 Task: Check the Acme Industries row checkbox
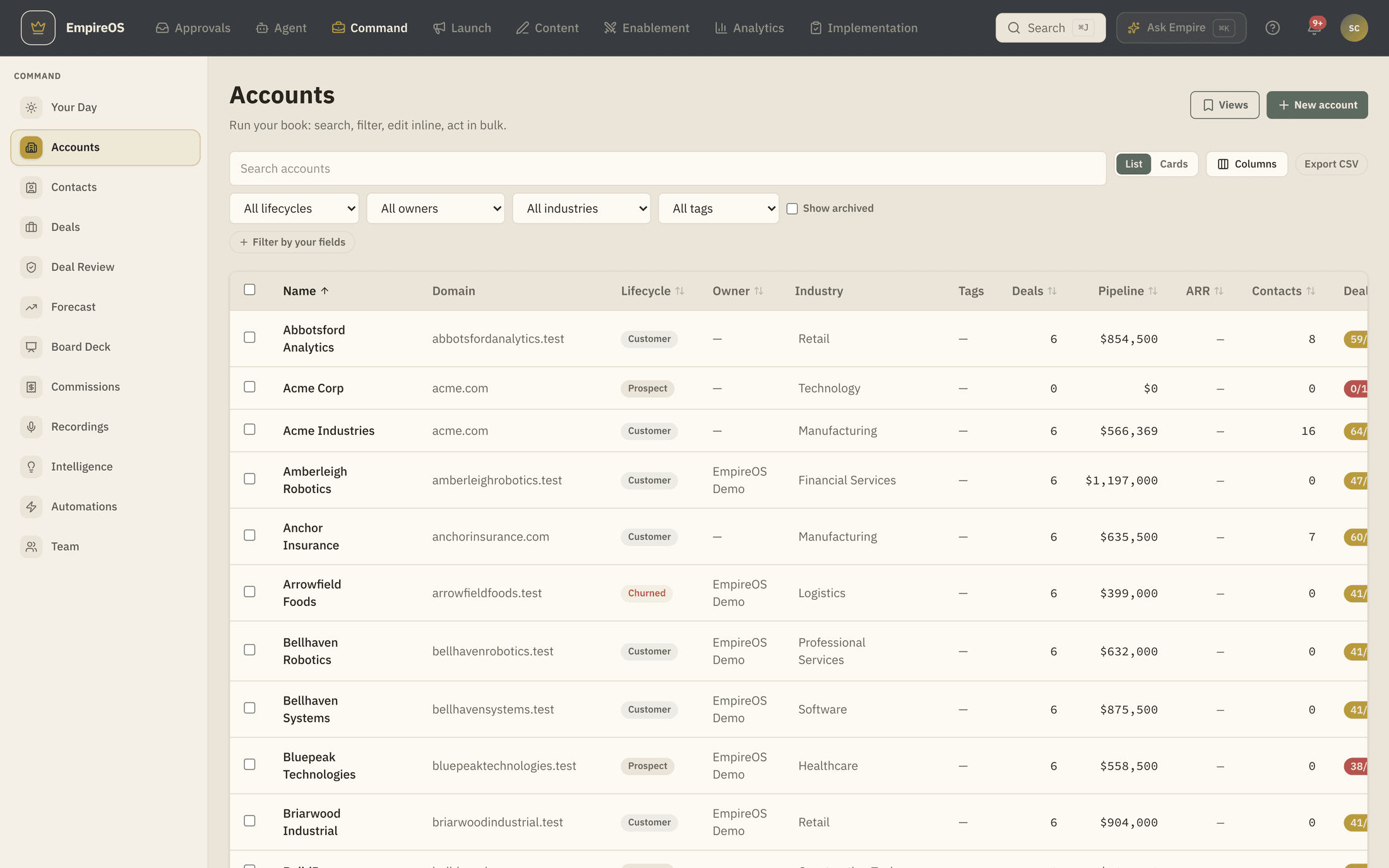click(x=249, y=429)
